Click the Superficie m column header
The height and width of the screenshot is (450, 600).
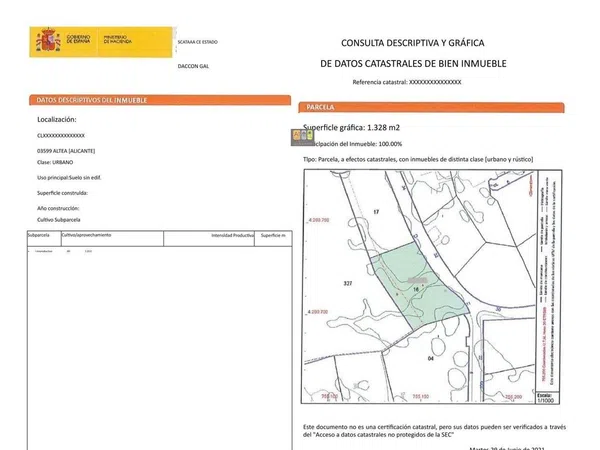273,236
